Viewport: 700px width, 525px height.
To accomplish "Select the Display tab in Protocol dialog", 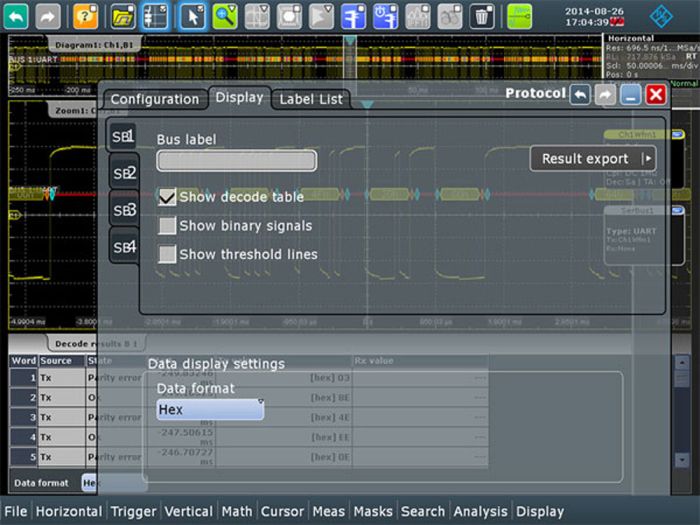I will (239, 97).
